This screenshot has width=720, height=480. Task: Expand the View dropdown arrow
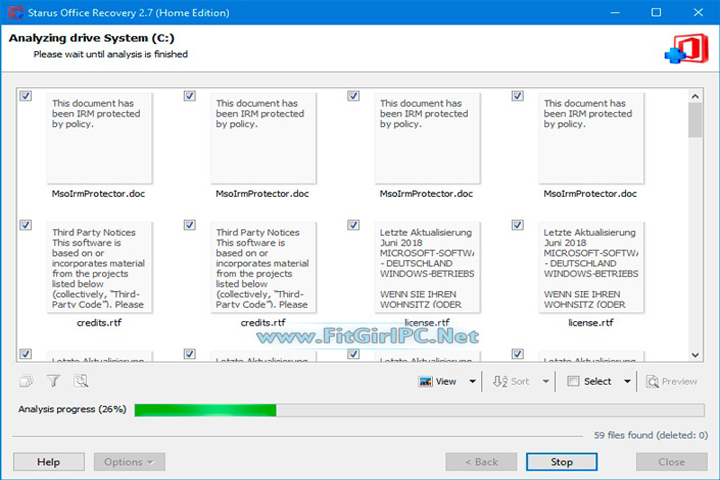[472, 381]
